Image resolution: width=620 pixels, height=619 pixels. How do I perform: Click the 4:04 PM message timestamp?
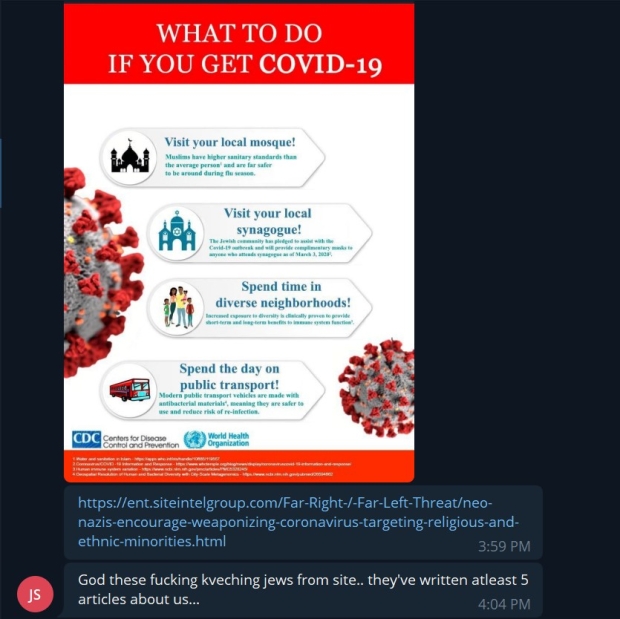(x=504, y=604)
